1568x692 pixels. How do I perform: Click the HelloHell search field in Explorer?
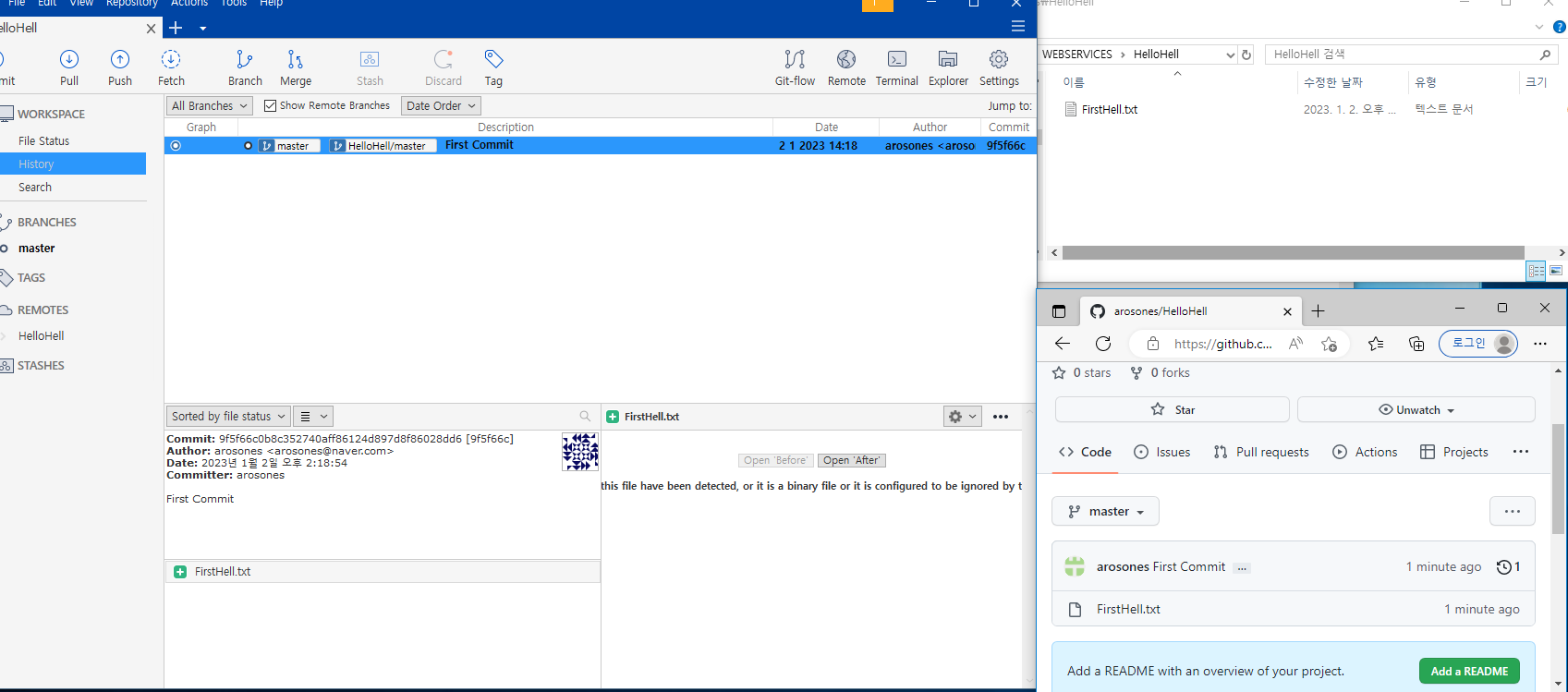[x=1410, y=55]
